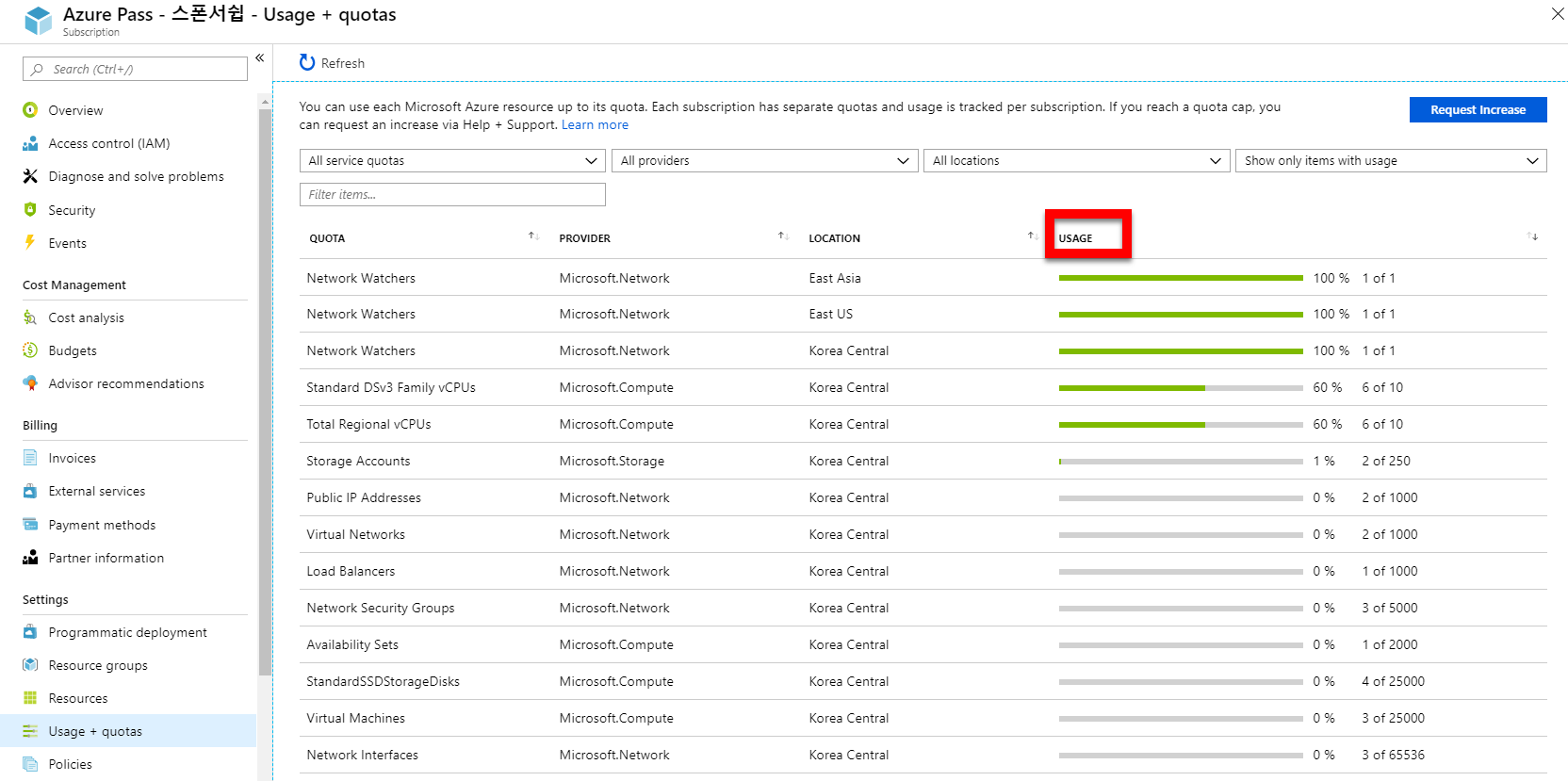Click Network Security Groups quota name
The image size is (1568, 781).
pos(381,608)
